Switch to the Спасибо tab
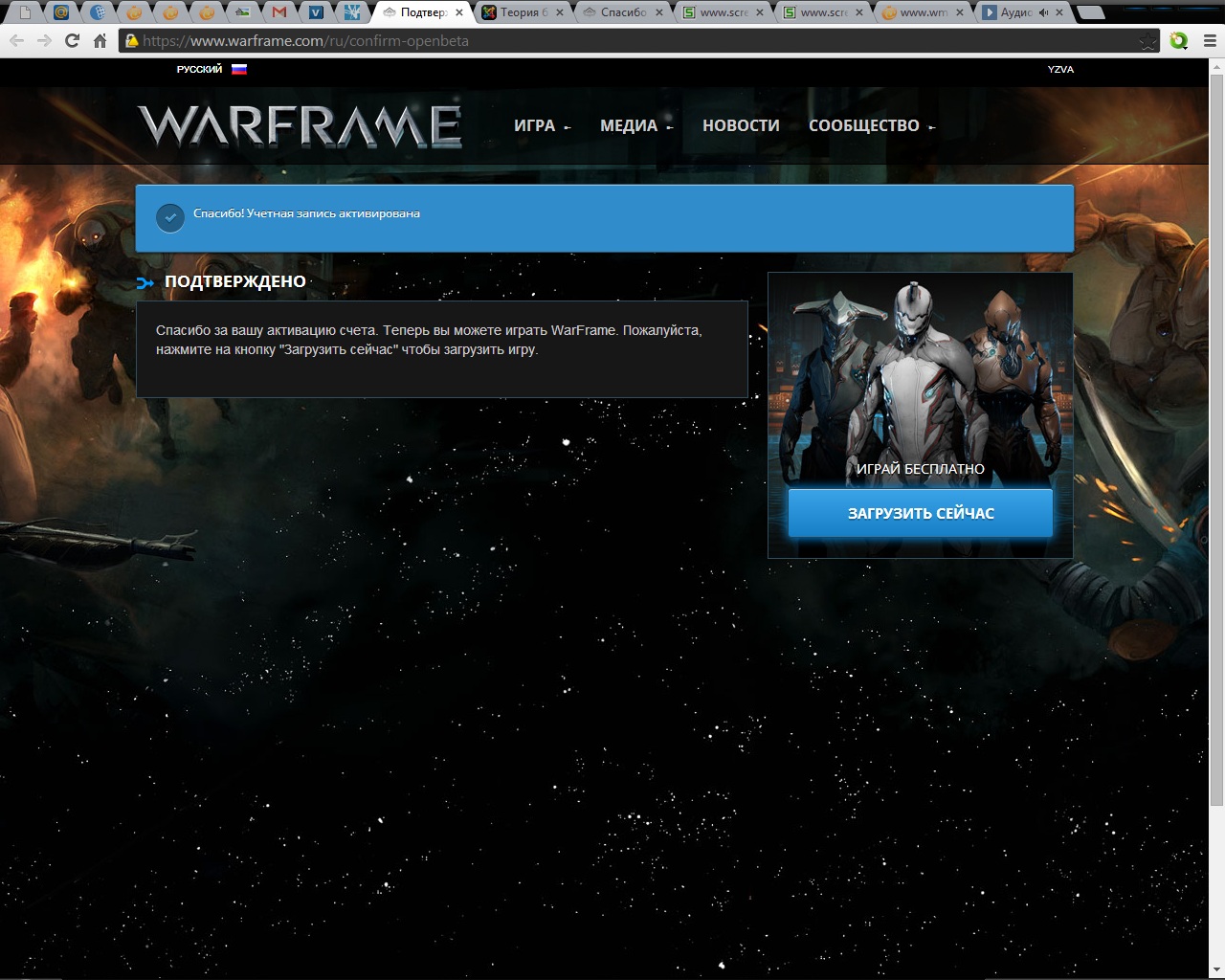Image resolution: width=1225 pixels, height=980 pixels. tap(622, 12)
